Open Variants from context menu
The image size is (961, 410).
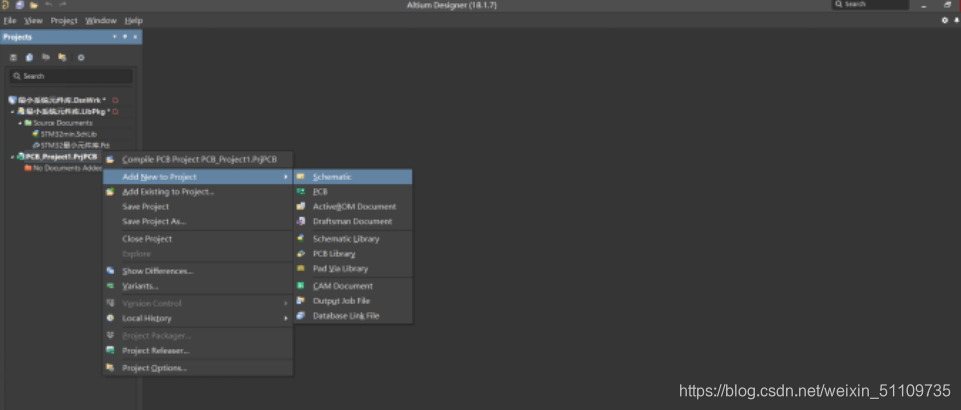(197, 286)
